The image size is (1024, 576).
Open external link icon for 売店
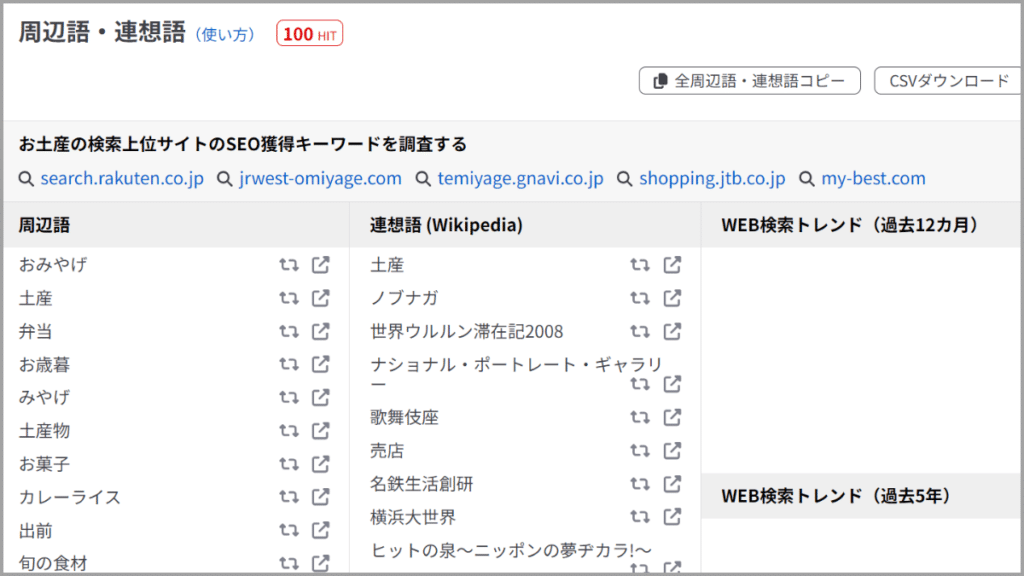673,451
